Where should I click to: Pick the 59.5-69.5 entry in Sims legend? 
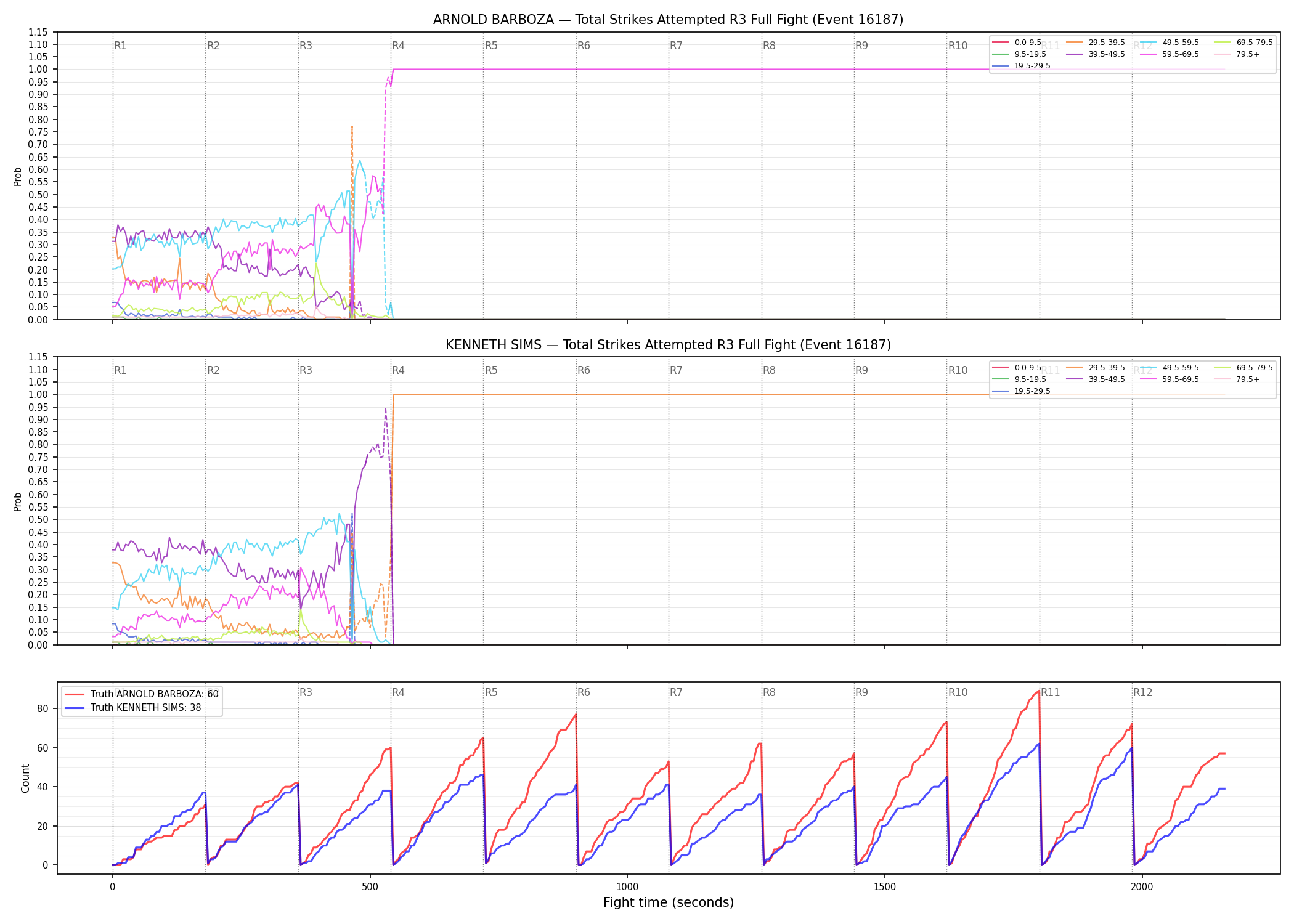click(x=1170, y=379)
